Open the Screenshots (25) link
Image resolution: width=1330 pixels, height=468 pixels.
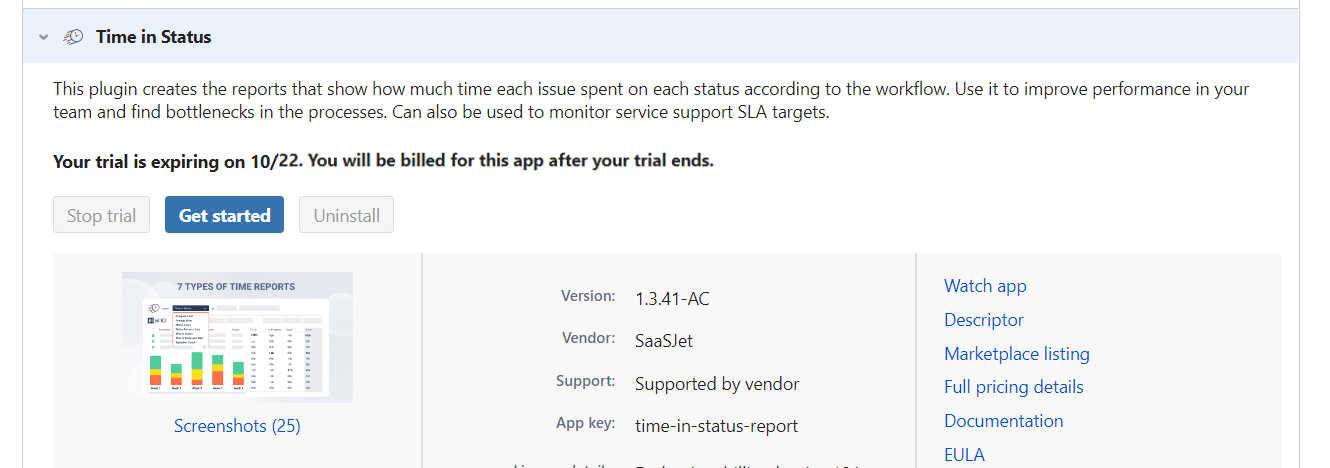(x=237, y=426)
